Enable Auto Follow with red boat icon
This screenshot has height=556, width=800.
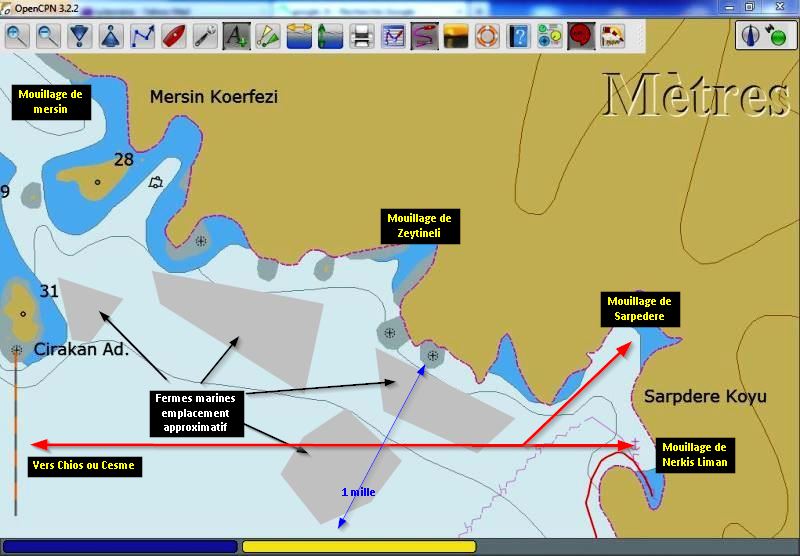click(x=174, y=37)
